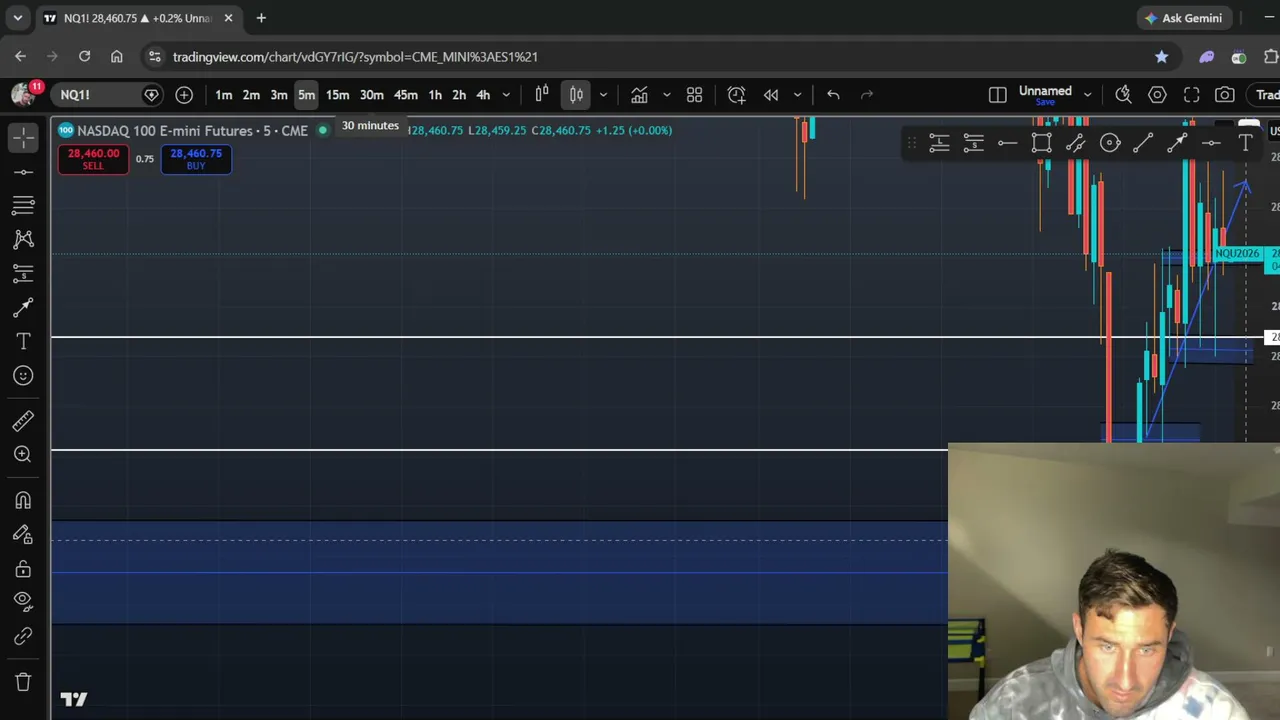Hide all drawings with the eye icon
Screen dimensions: 1280x720
23,602
